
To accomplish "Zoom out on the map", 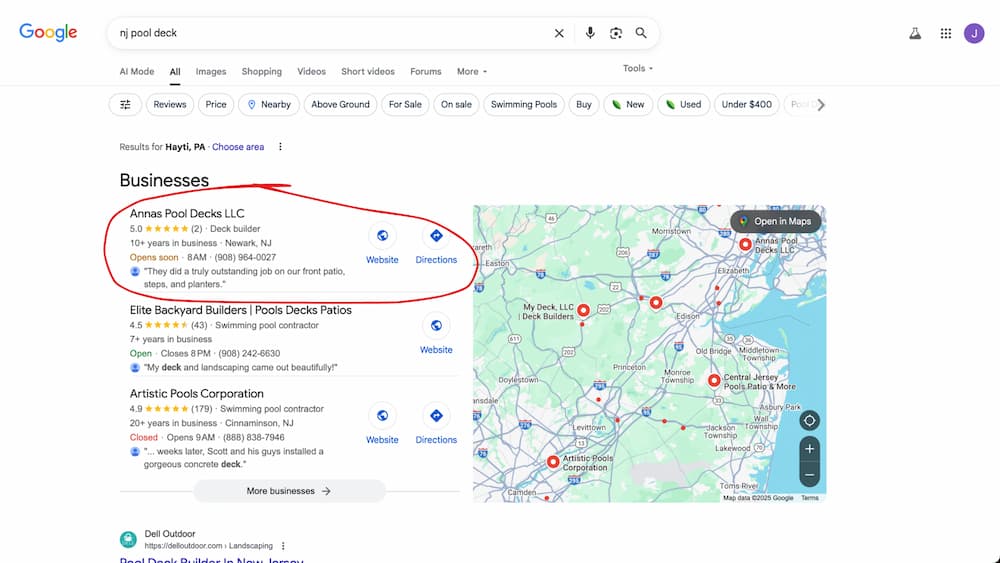I will click(809, 475).
